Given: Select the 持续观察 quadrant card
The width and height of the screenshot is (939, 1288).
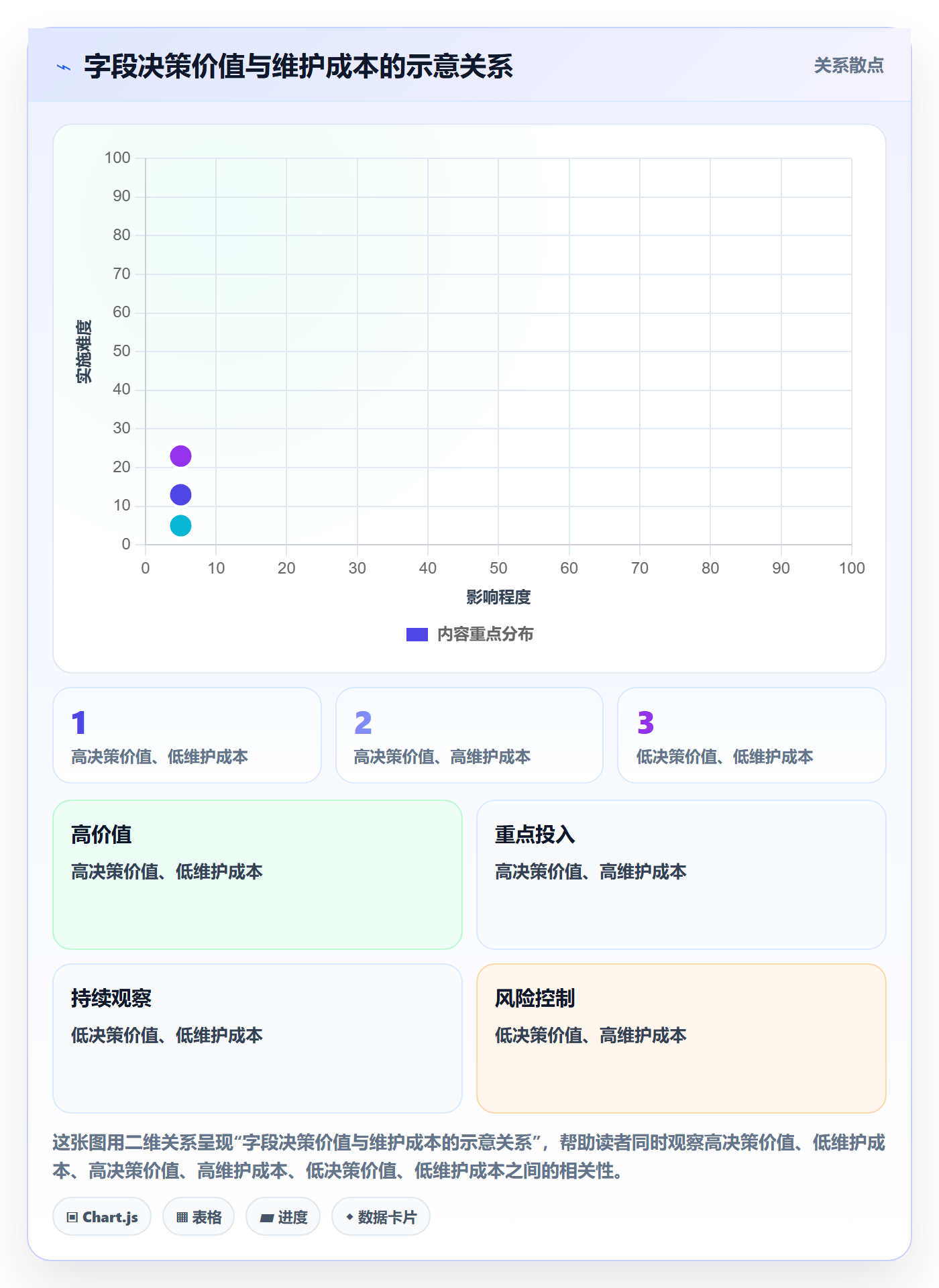Looking at the screenshot, I should point(258,1038).
